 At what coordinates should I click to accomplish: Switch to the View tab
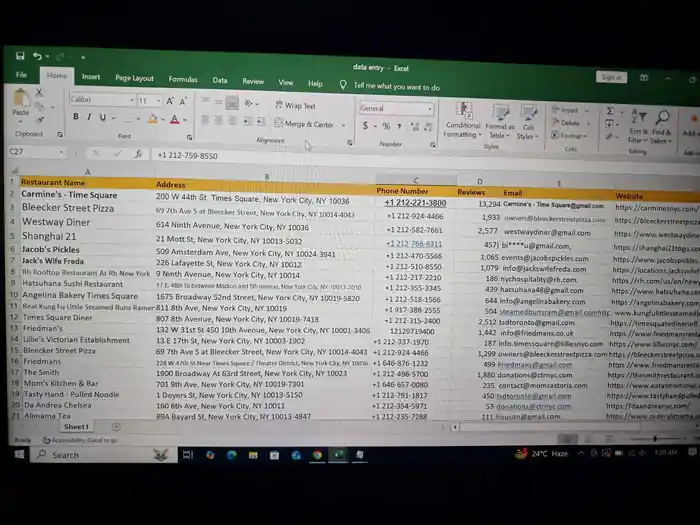[x=286, y=83]
